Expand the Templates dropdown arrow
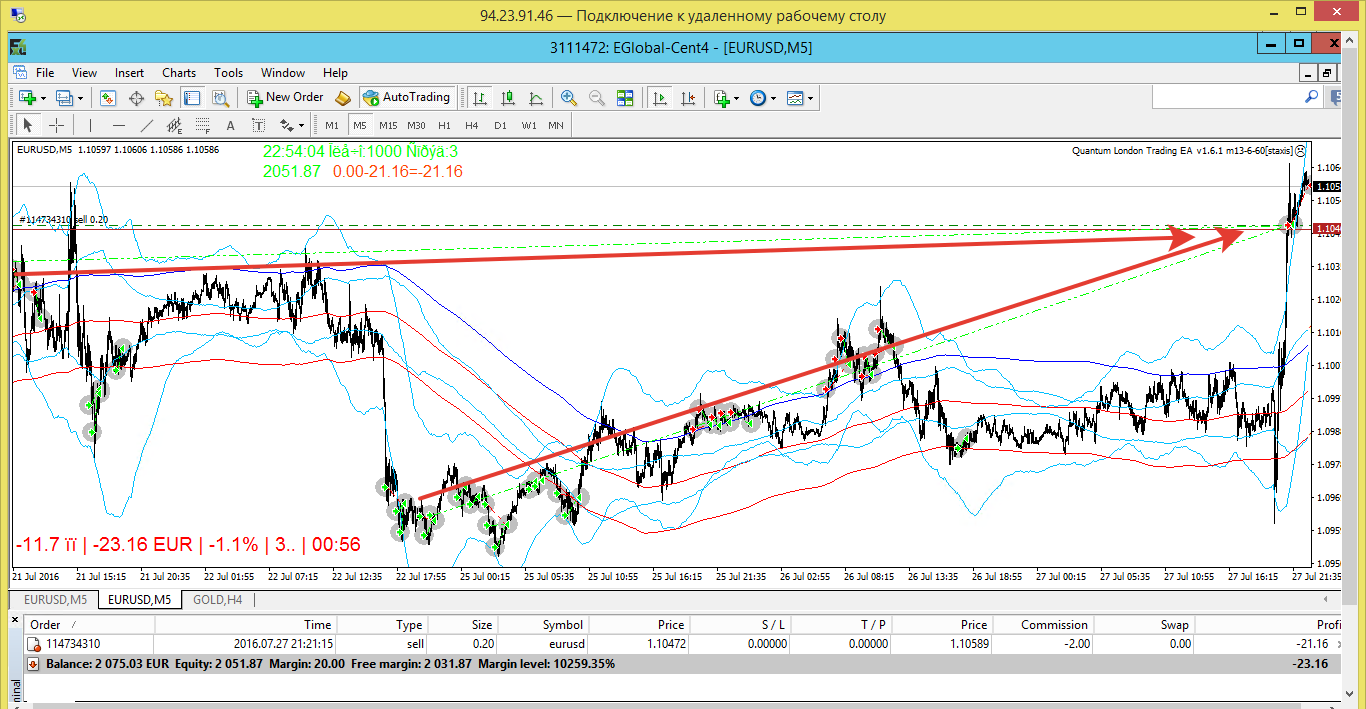Screen dimensions: 1366x709 tap(810, 98)
